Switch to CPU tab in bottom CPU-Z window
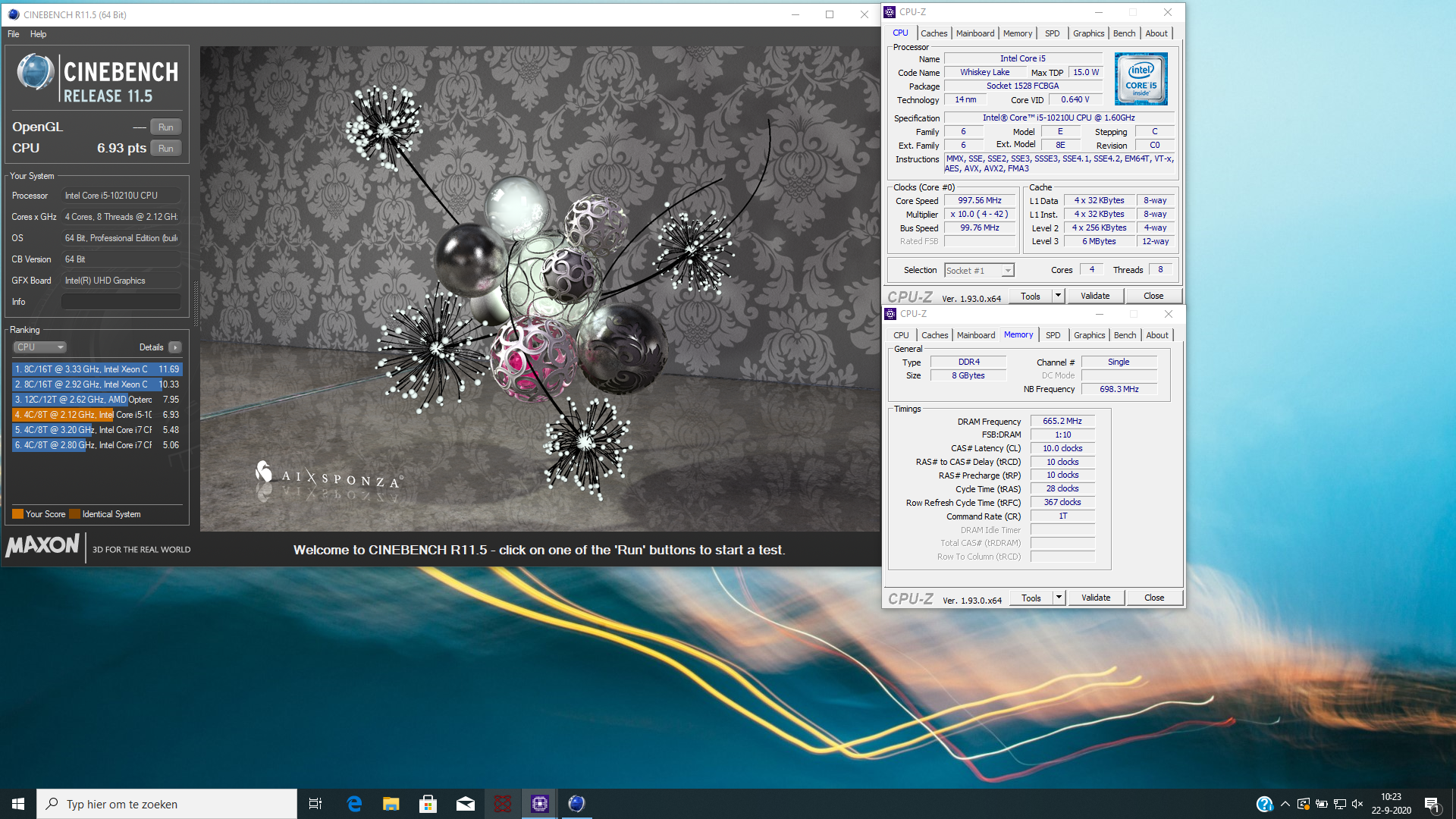 point(901,335)
